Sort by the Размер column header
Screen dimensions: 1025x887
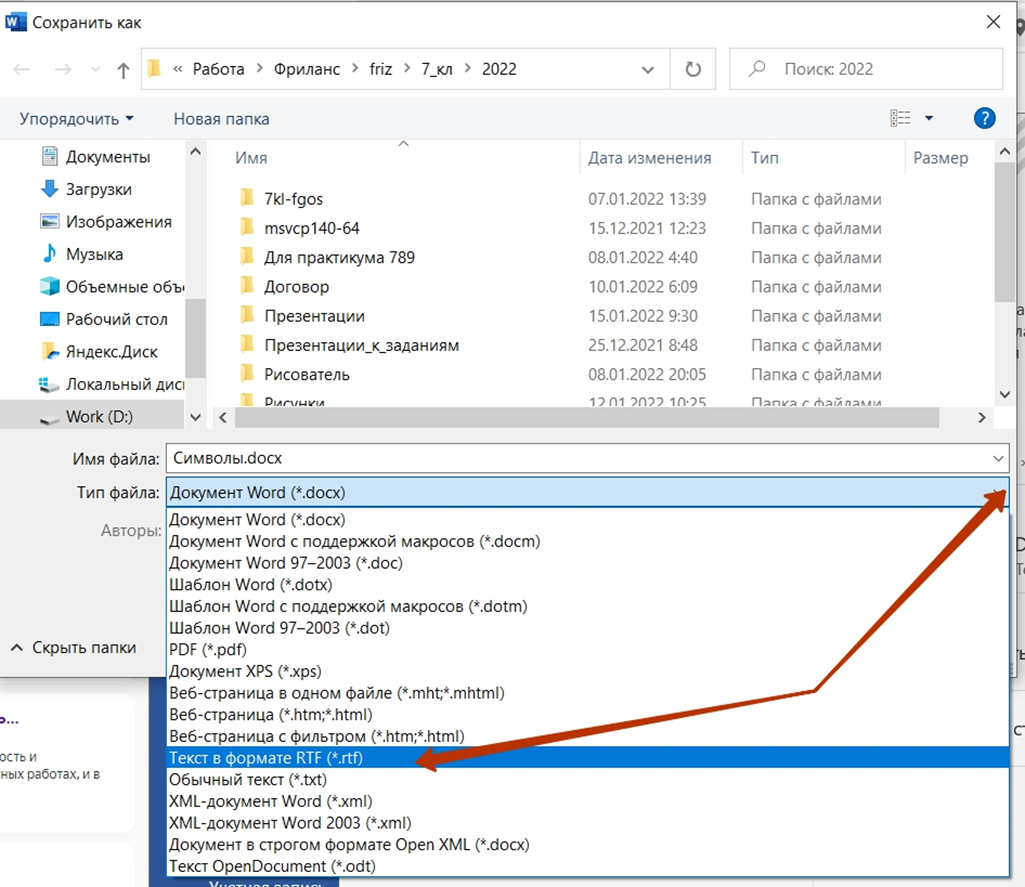coord(940,158)
